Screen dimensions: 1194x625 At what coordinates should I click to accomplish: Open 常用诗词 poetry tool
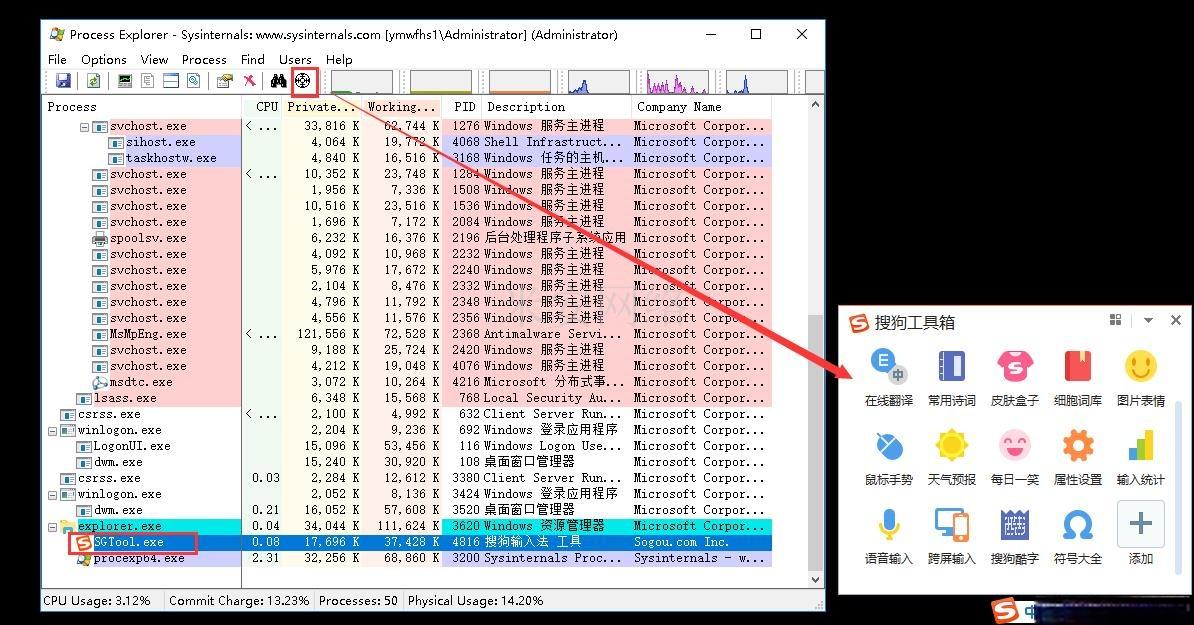(x=951, y=378)
